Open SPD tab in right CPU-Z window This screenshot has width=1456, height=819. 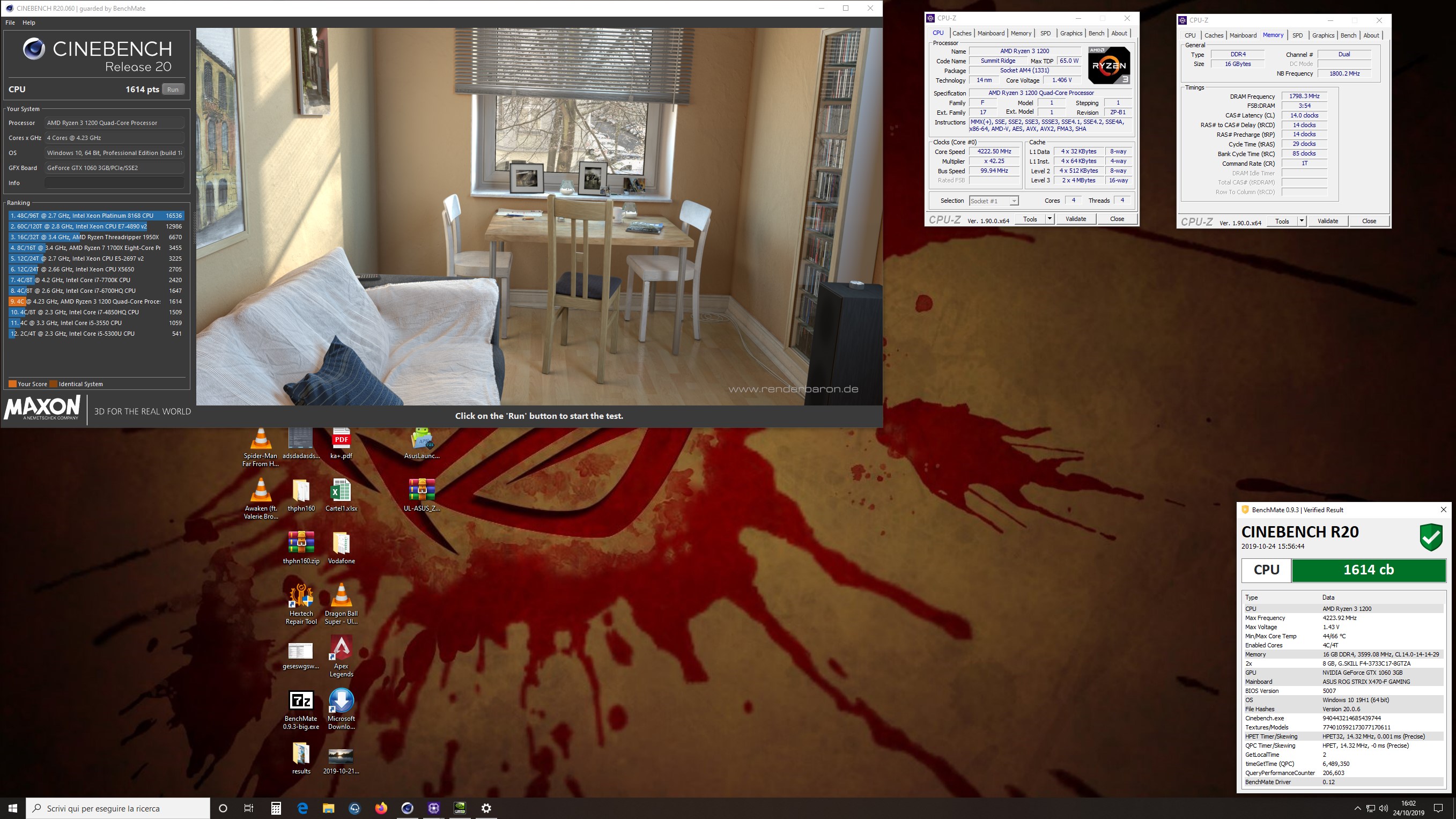[x=1298, y=35]
